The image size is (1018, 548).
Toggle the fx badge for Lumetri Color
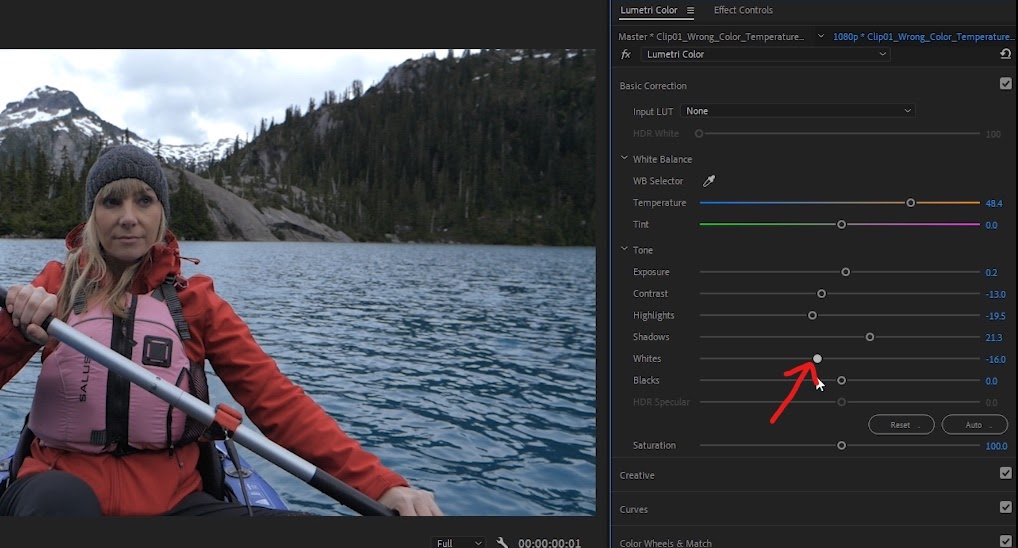tap(626, 55)
